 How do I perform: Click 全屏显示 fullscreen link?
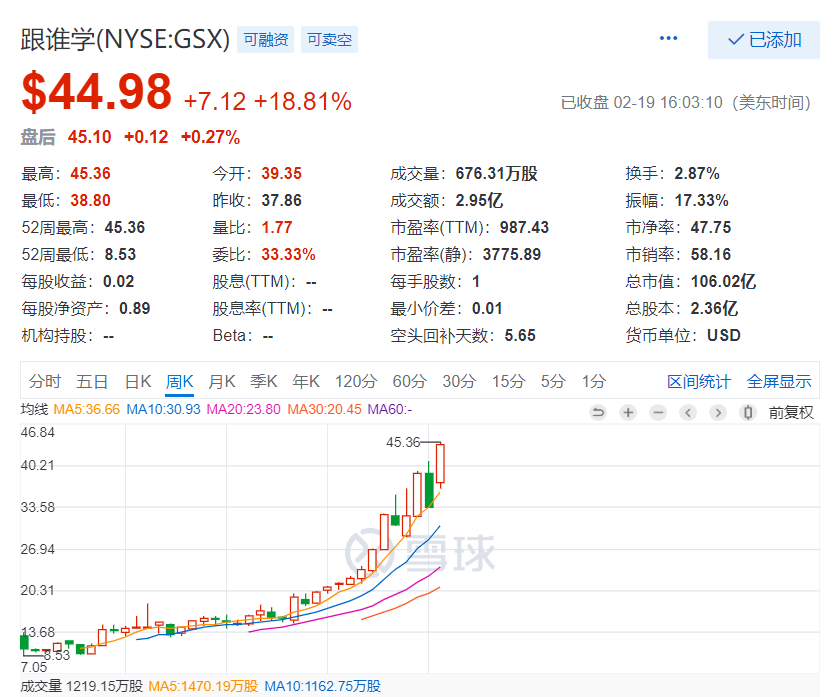pyautogui.click(x=779, y=381)
